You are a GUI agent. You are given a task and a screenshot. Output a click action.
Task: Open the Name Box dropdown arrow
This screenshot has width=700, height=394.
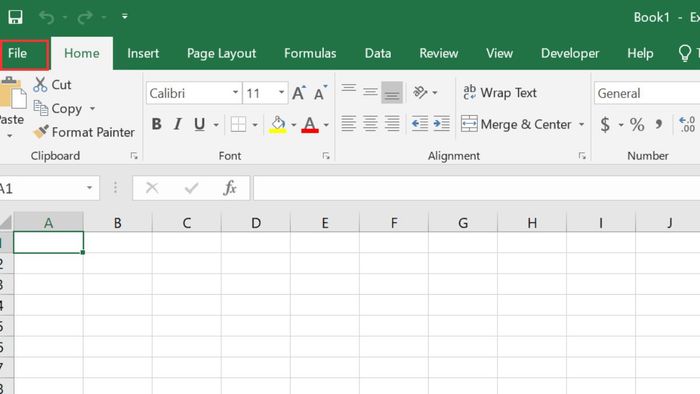pyautogui.click(x=89, y=188)
